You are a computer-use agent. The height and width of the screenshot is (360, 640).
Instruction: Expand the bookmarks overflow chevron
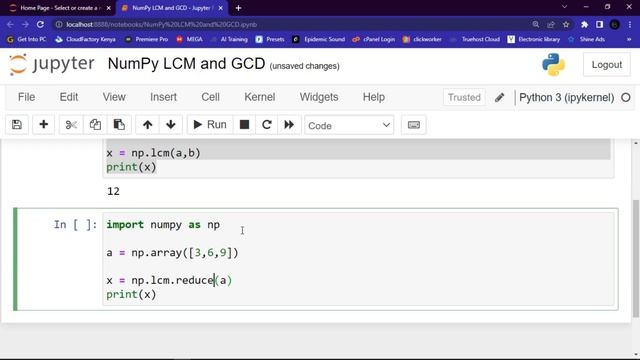click(x=629, y=39)
